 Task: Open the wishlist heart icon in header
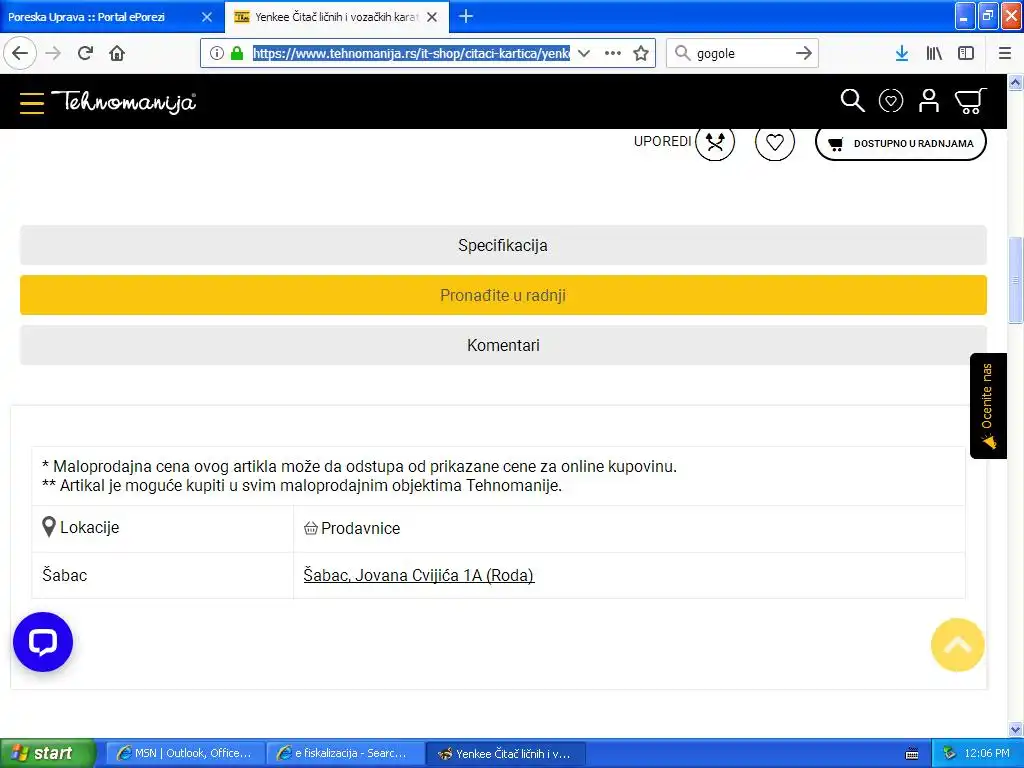coord(891,101)
